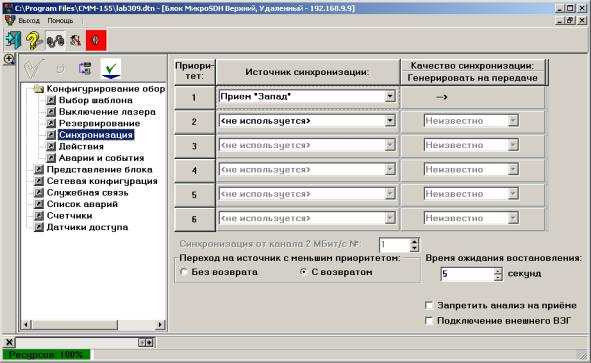
Task: Click priority 2 row header button
Action: pyautogui.click(x=194, y=122)
